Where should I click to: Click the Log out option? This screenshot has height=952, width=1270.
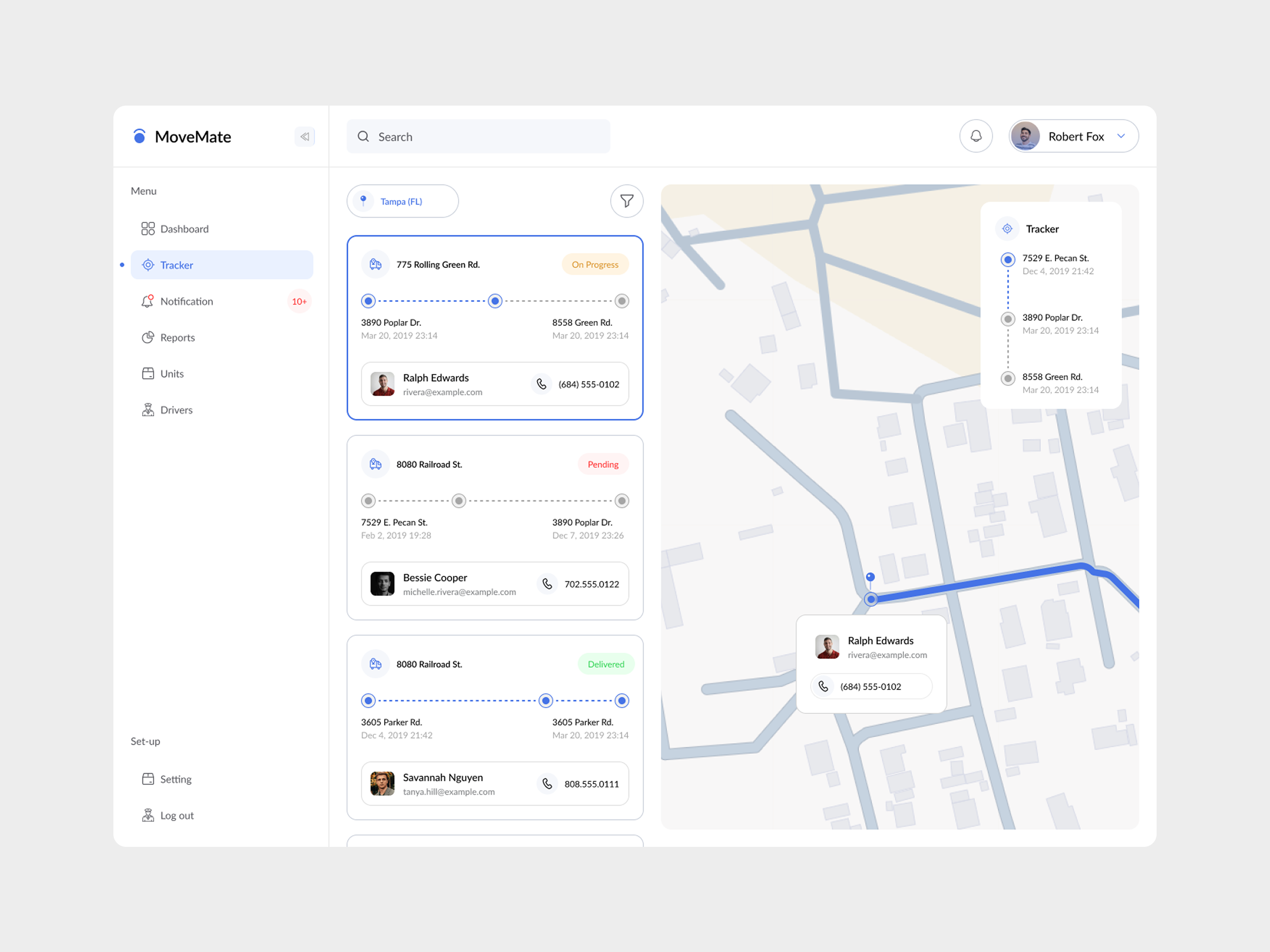click(177, 815)
